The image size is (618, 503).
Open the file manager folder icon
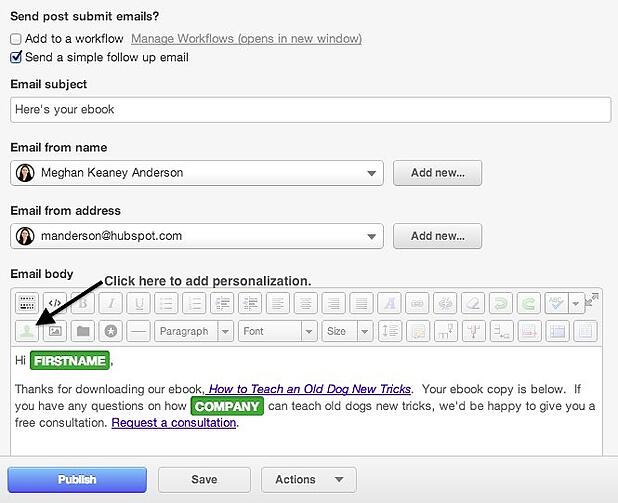83,331
